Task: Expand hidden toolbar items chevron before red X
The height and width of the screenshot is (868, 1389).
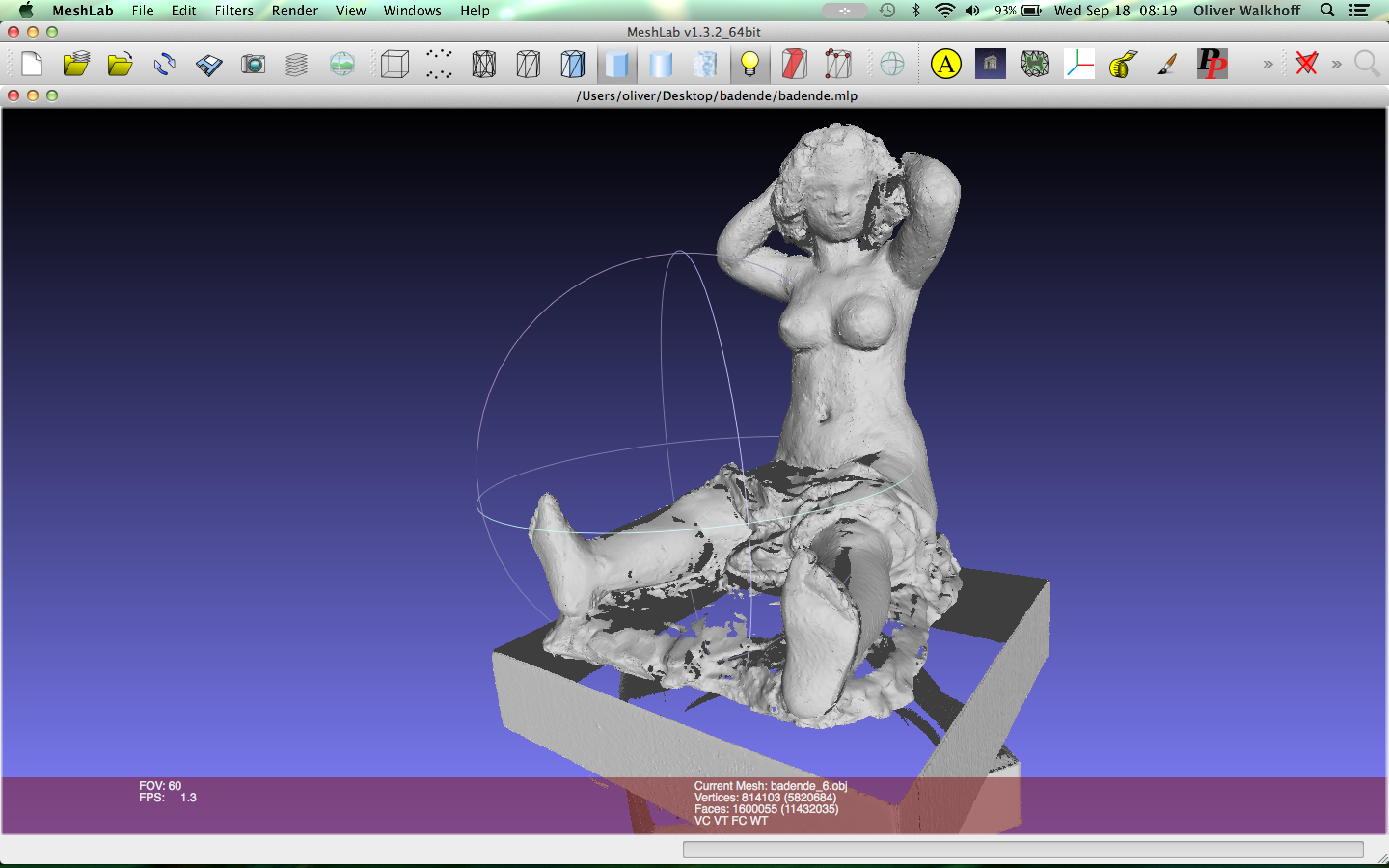Action: (1267, 64)
